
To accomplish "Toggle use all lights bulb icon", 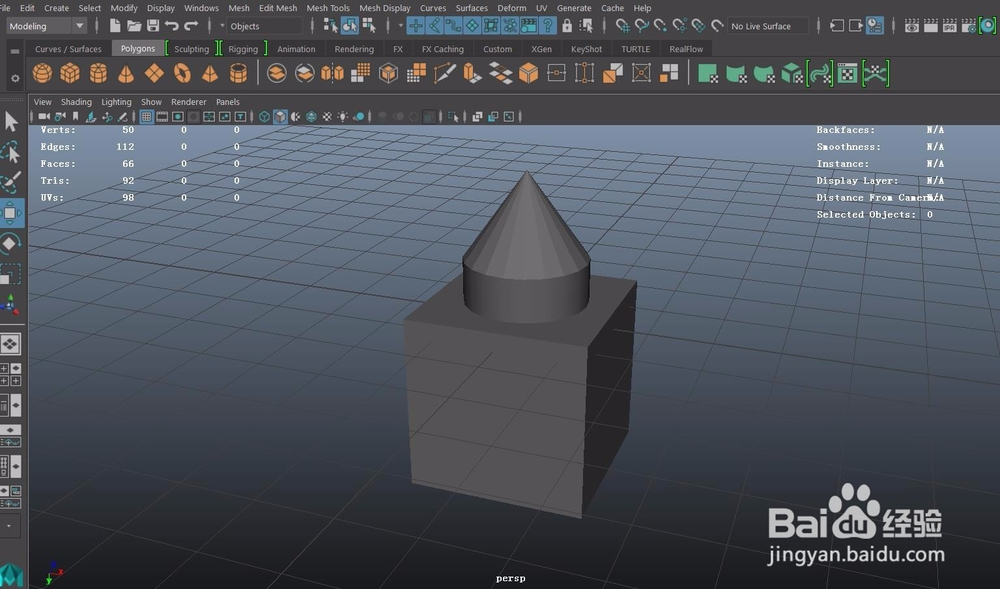I will pyautogui.click(x=343, y=117).
